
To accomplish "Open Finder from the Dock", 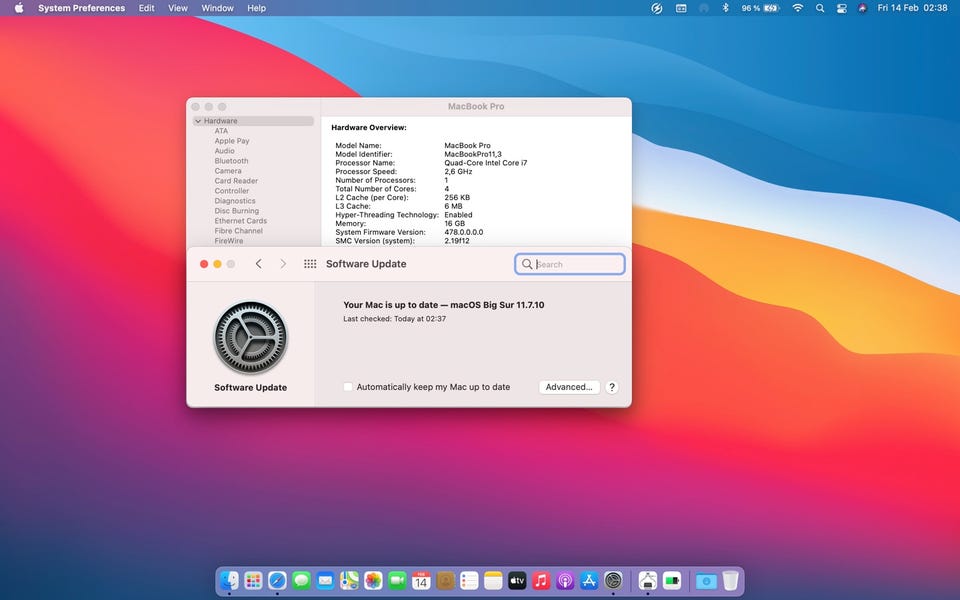I will click(x=229, y=580).
